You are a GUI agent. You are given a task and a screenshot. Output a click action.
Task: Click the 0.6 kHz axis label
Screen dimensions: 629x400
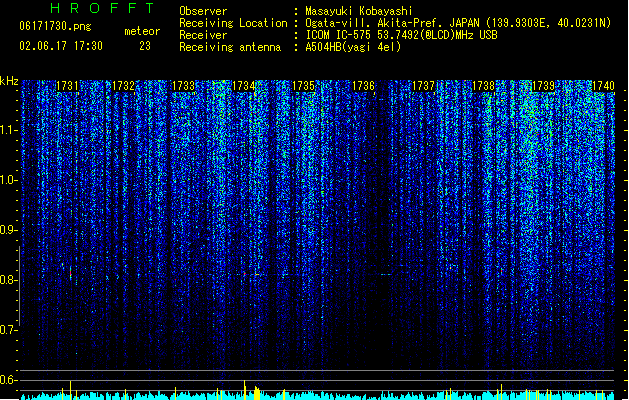(x=9, y=380)
